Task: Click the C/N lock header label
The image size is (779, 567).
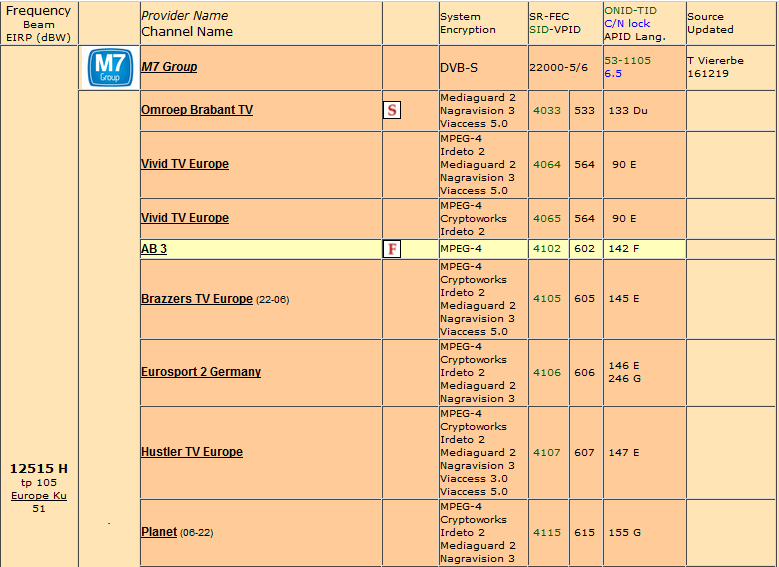Action: pos(627,23)
